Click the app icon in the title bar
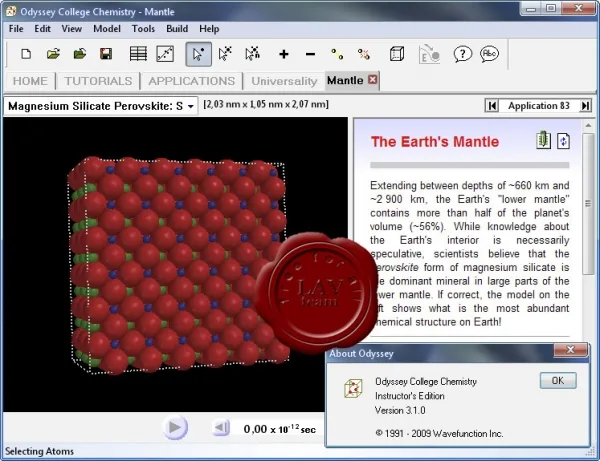 [x=11, y=11]
